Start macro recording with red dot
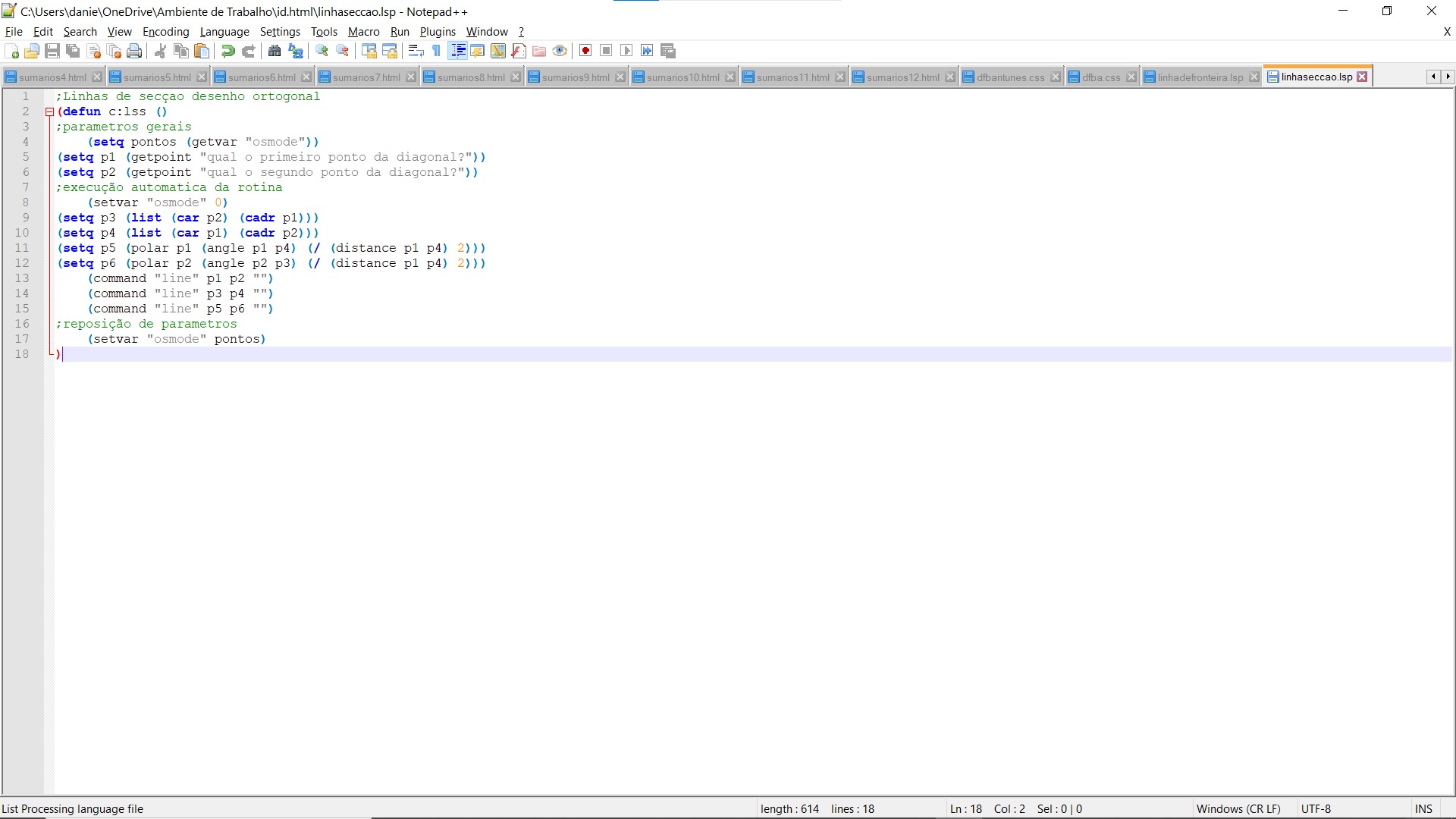Viewport: 1456px width, 819px height. pyautogui.click(x=585, y=51)
